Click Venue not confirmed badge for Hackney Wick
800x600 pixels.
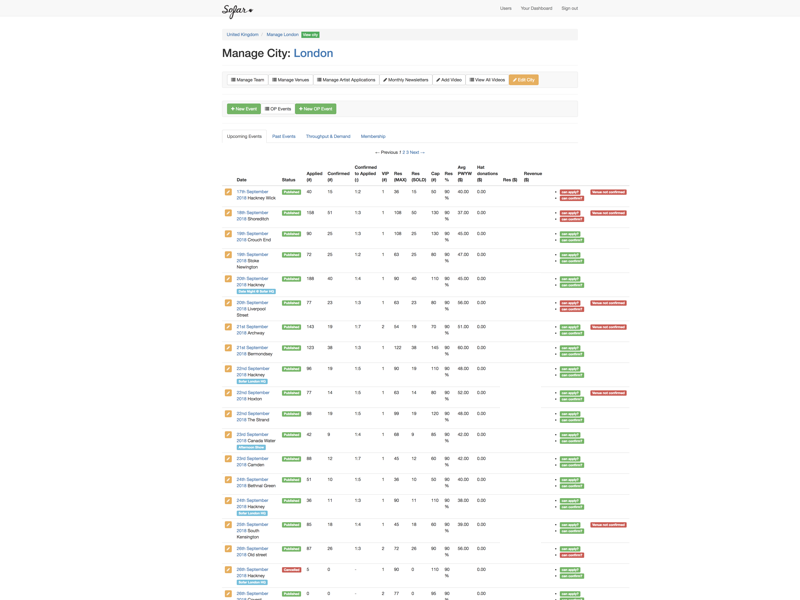pos(608,192)
